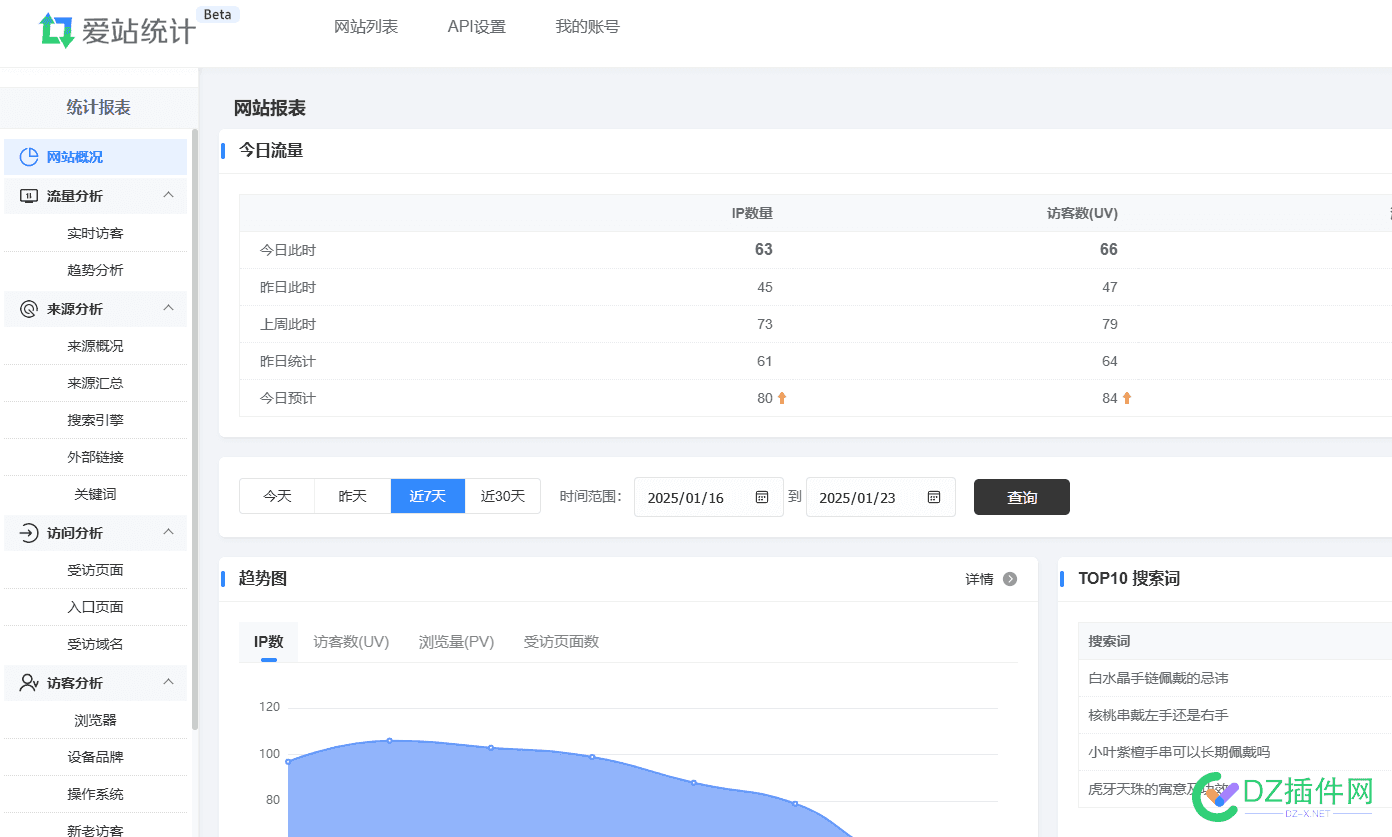
Task: Open 我的账号 in top navigation
Action: point(587,27)
